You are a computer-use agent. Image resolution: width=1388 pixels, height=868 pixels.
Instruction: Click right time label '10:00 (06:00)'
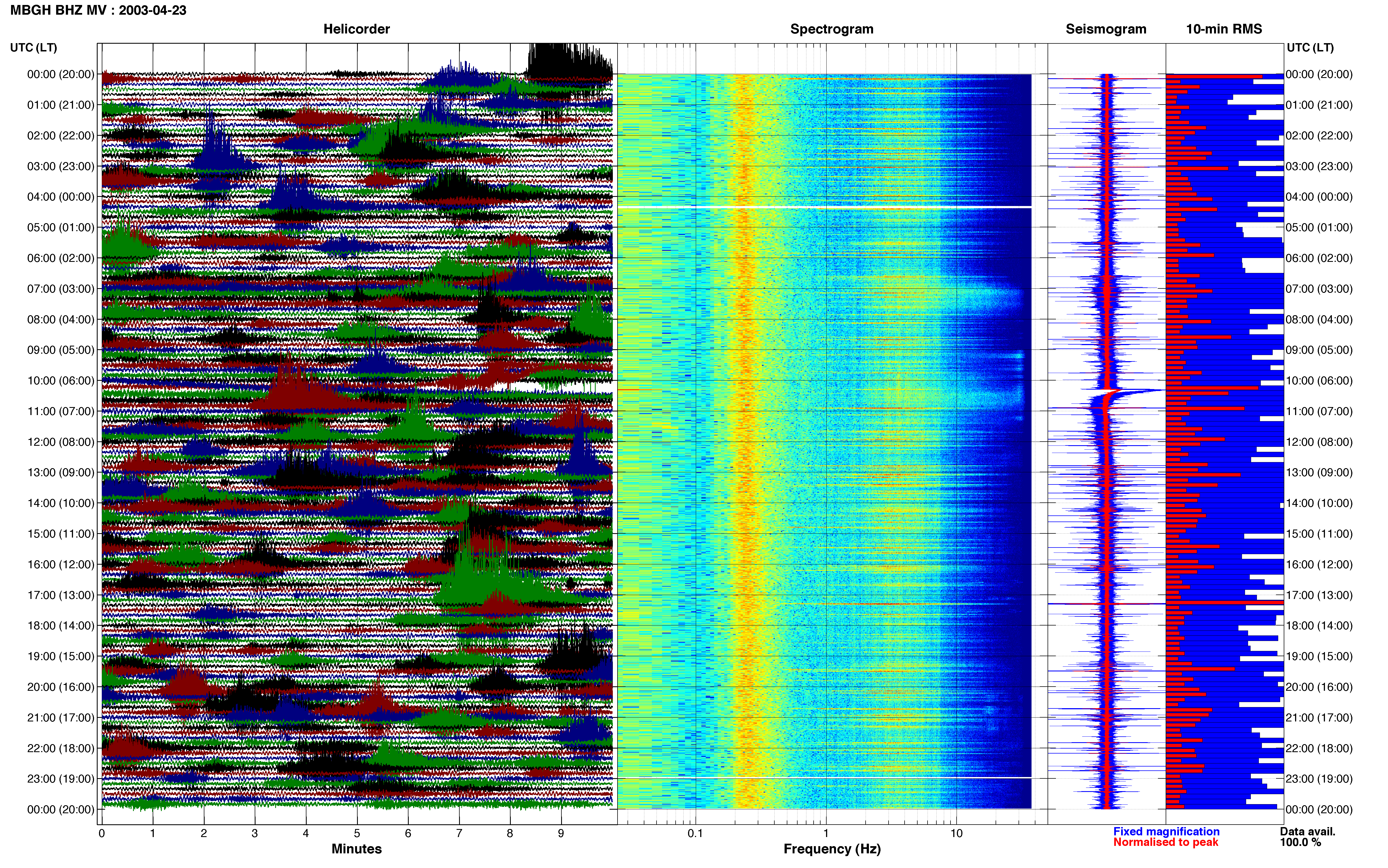[x=1319, y=380]
